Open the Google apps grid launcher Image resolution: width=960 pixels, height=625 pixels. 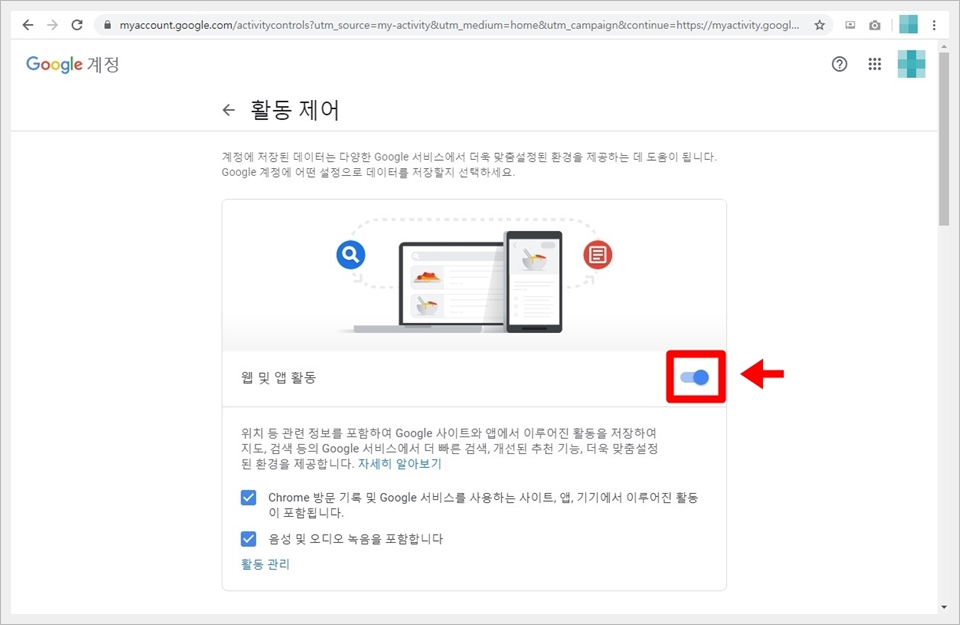tap(874, 64)
